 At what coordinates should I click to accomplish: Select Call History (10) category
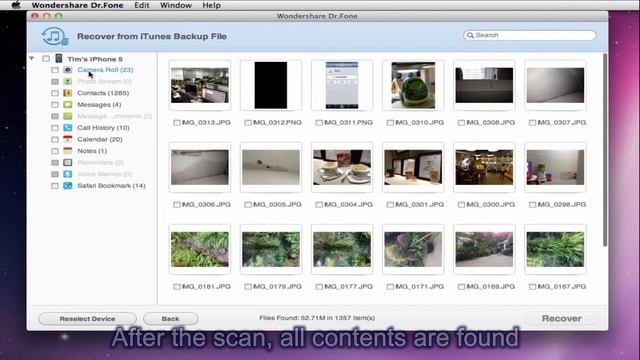click(103, 128)
